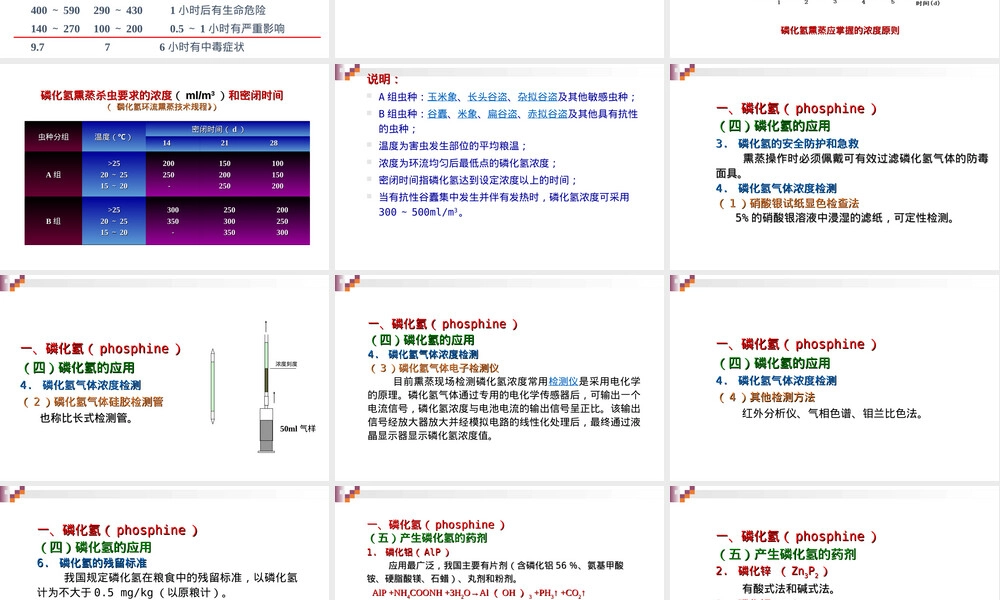Click the text 0.5 ~ 1 小时有严重影响
The image size is (1000, 600).
pos(227,29)
